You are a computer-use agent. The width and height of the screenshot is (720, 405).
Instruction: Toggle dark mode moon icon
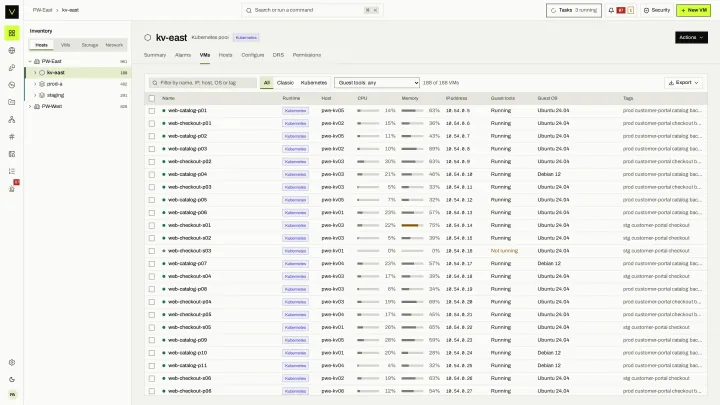click(12, 379)
